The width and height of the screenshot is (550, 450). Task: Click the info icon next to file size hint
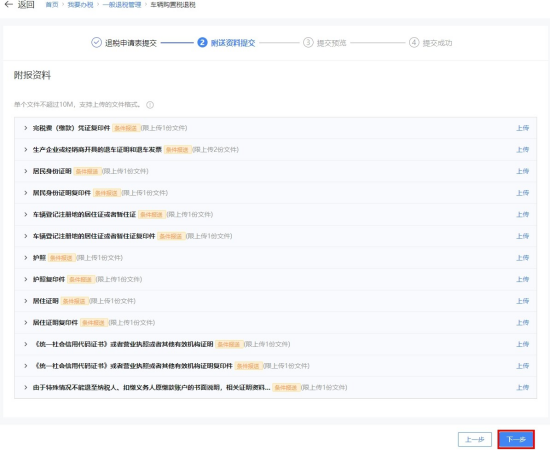pyautogui.click(x=150, y=105)
